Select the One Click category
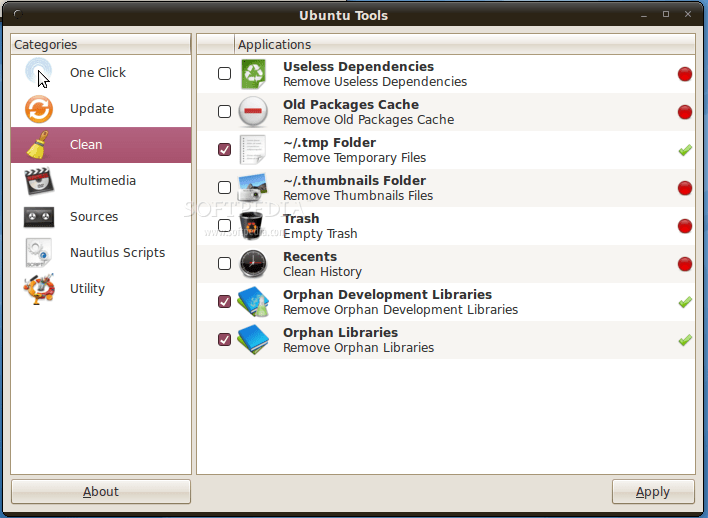This screenshot has height=518, width=708. [101, 73]
